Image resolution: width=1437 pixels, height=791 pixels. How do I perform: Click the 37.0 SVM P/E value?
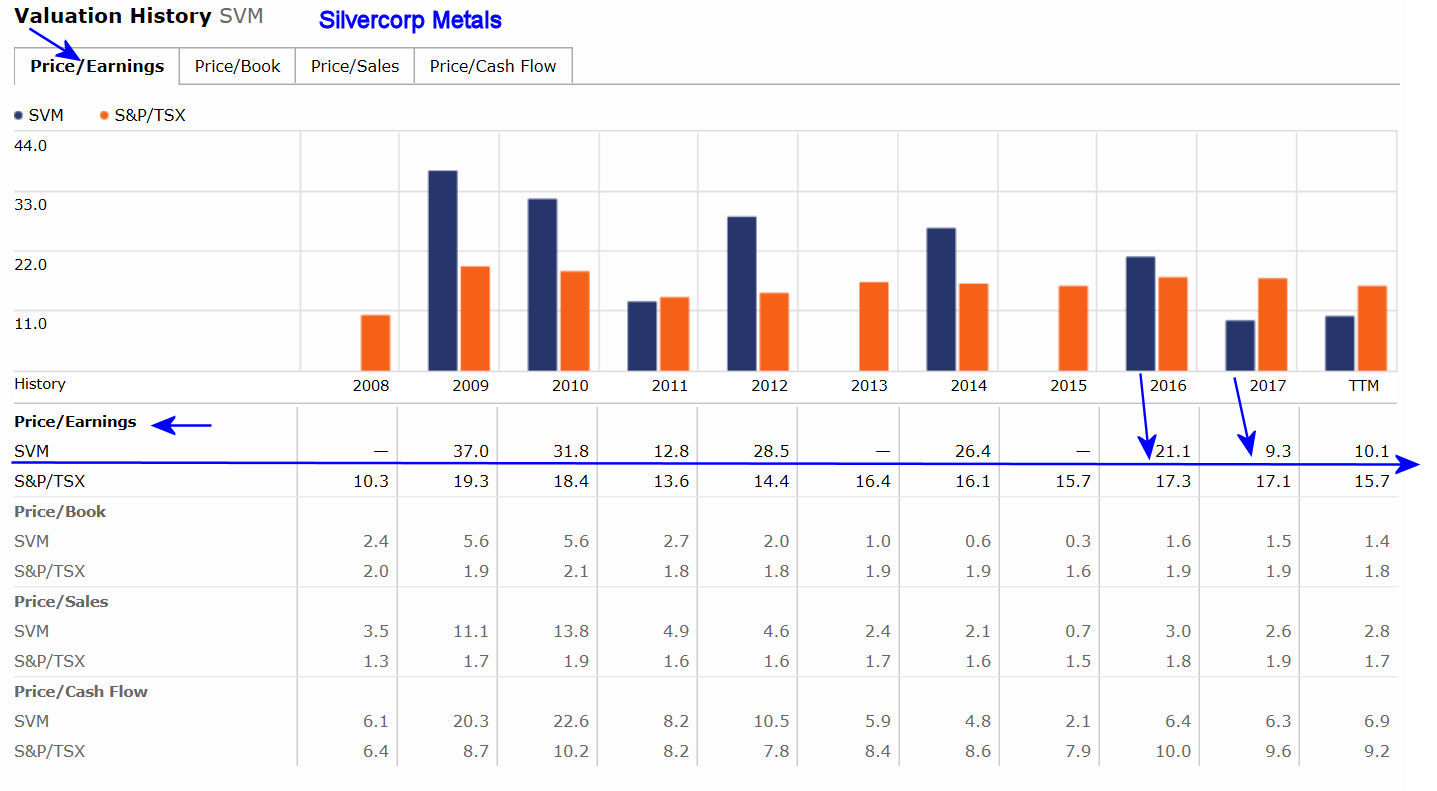coord(472,452)
